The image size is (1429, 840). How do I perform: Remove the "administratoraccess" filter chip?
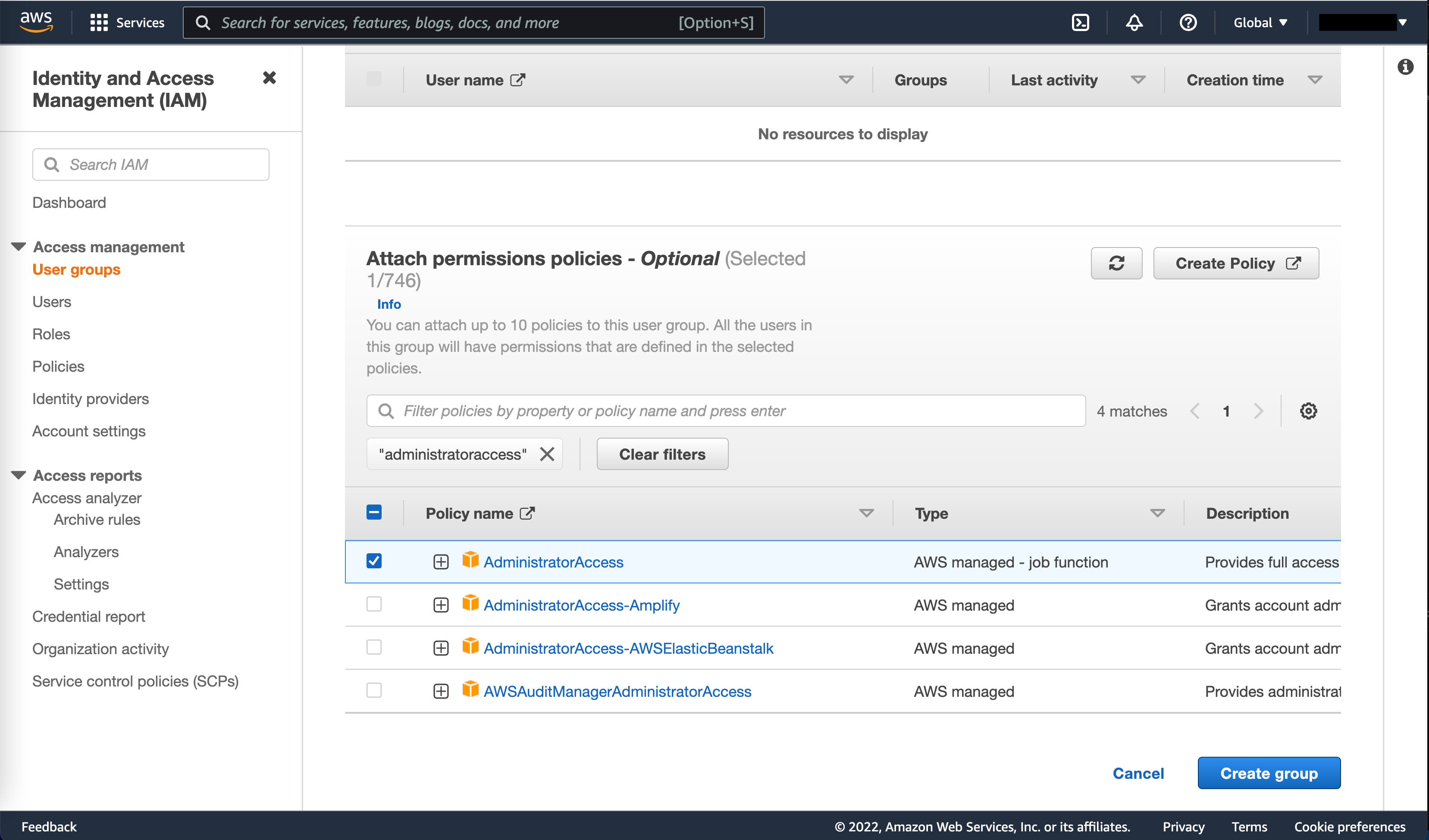pos(547,454)
